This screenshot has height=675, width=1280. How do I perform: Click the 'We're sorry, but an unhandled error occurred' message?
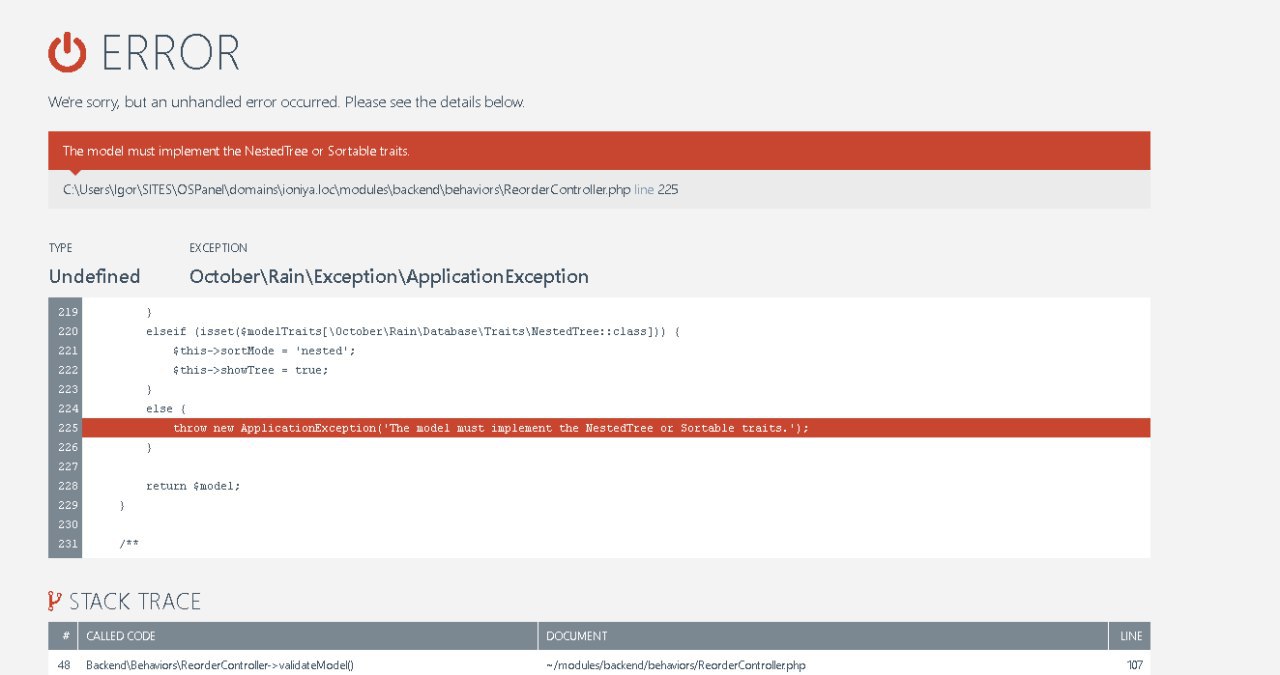click(286, 102)
